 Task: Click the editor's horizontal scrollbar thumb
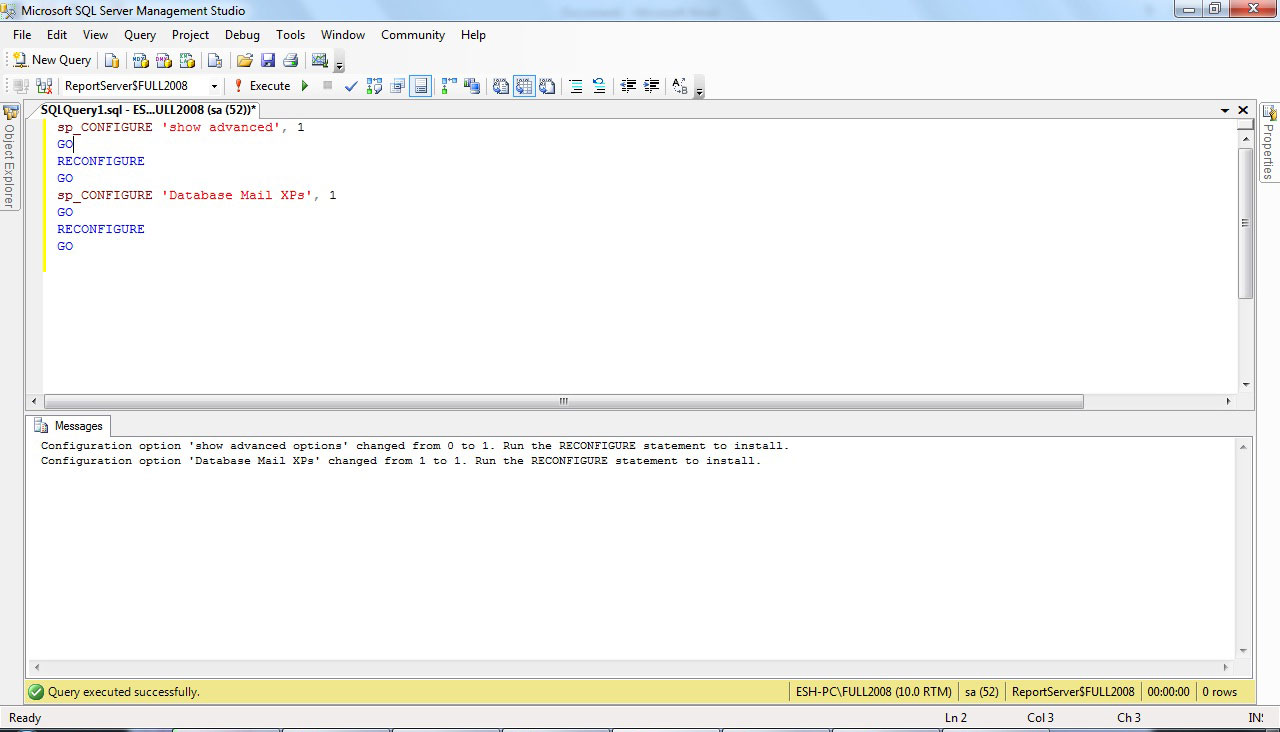[x=563, y=401]
